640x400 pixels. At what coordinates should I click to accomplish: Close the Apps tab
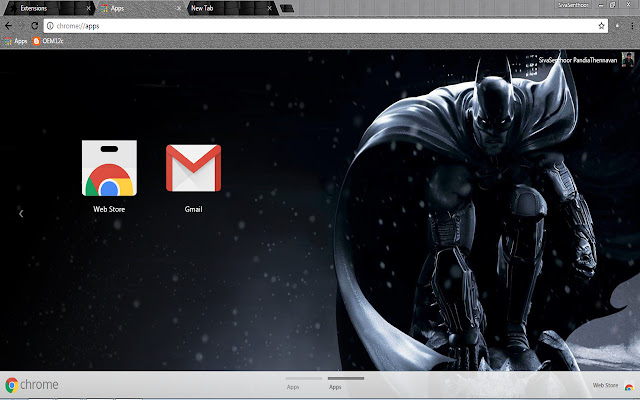(x=179, y=8)
